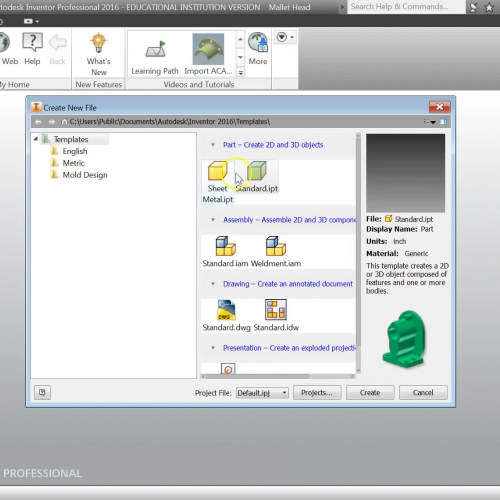This screenshot has height=500, width=500.
Task: Open the Project File Default.ipj dropdown
Action: [x=262, y=393]
